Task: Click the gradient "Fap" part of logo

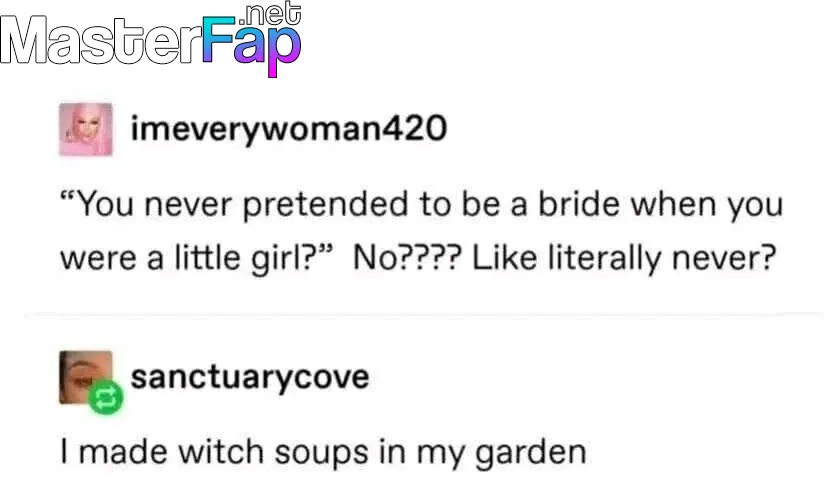Action: click(x=252, y=46)
